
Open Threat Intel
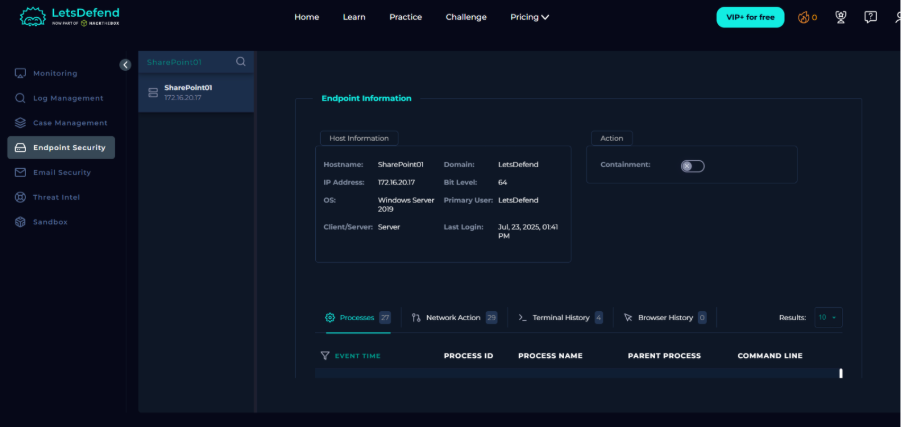(x=56, y=197)
